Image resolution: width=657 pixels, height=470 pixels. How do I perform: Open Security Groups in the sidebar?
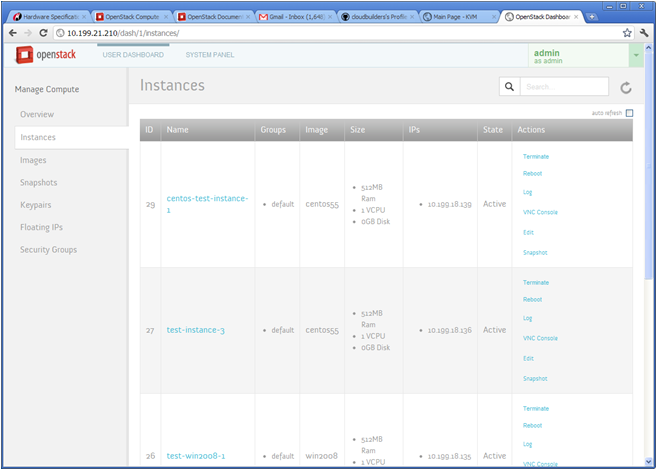pos(49,250)
